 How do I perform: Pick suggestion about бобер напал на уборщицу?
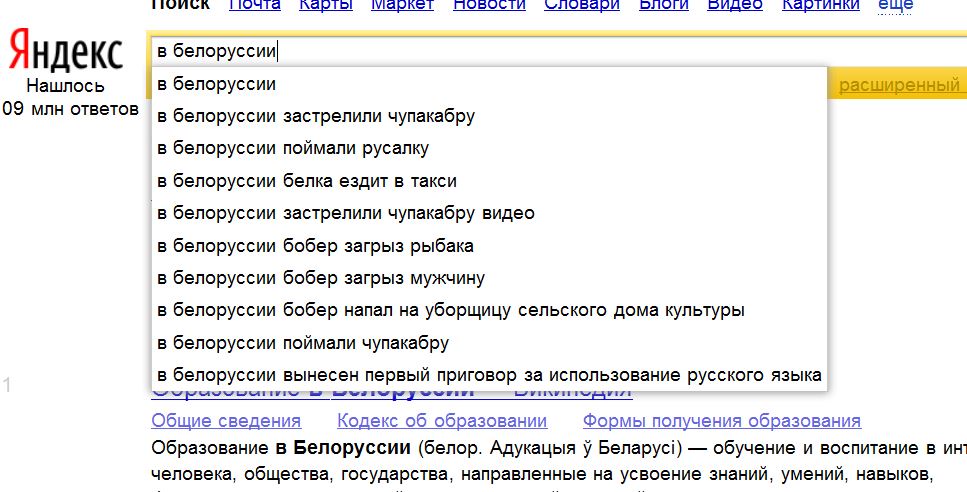(489, 310)
